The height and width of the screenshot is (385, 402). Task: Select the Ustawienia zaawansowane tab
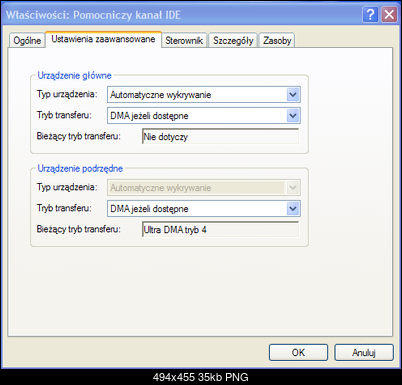pos(103,39)
